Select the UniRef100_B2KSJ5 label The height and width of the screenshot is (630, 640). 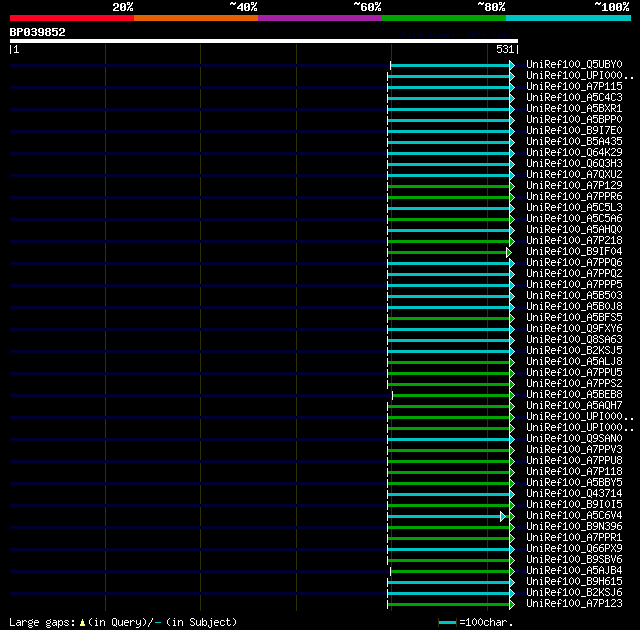point(574,351)
